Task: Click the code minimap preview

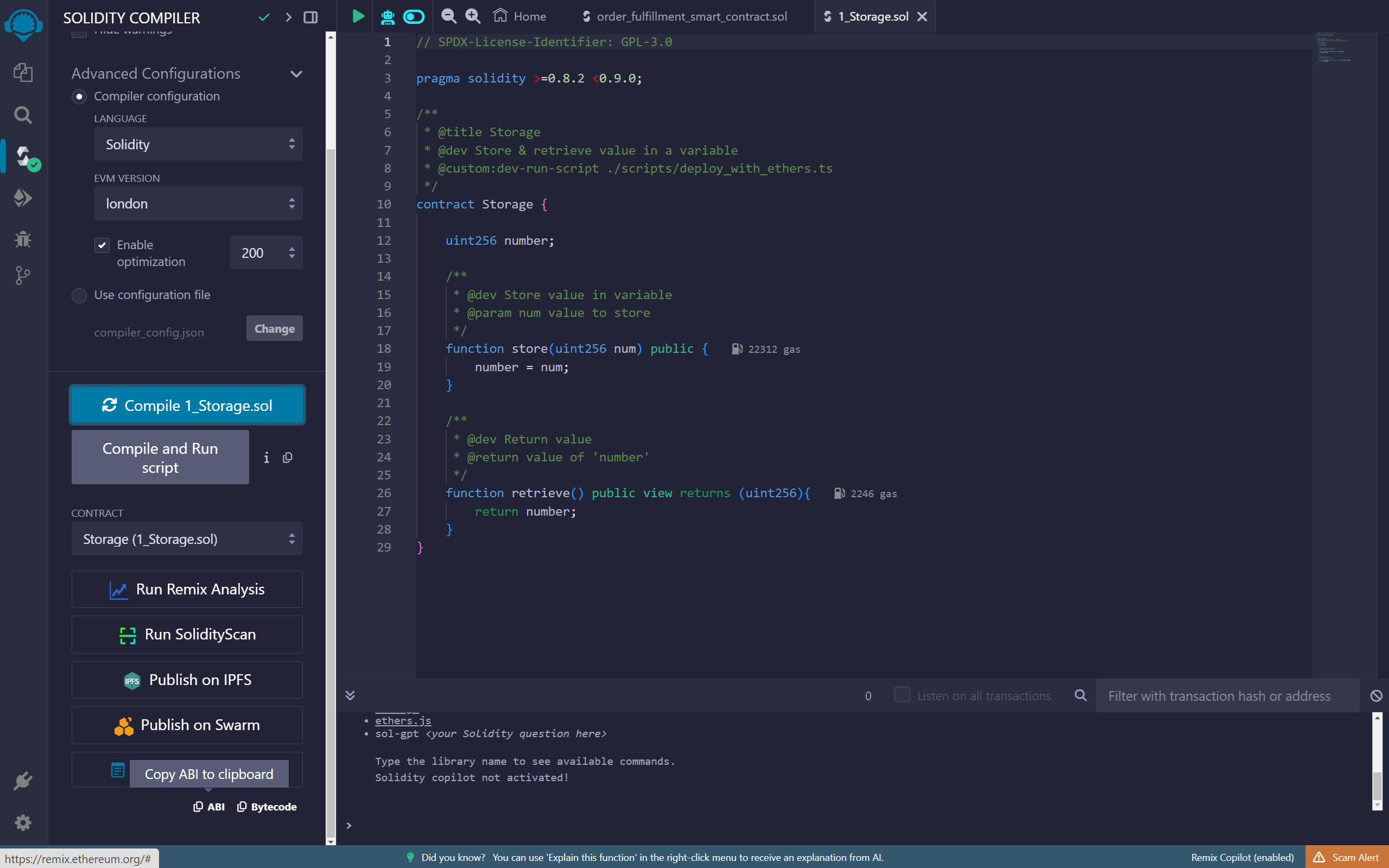Action: 1334,49
